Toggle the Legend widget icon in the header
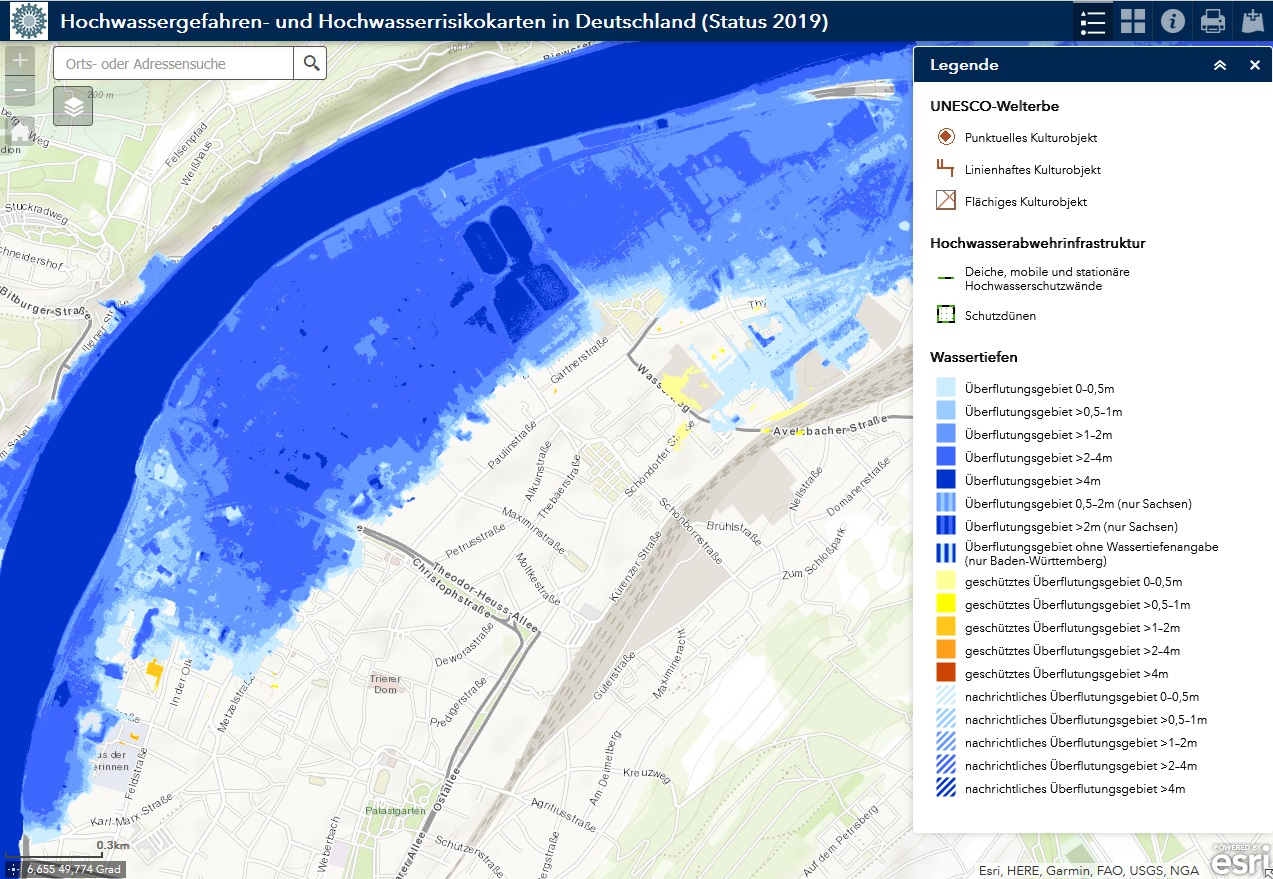The width and height of the screenshot is (1273, 879). [1093, 21]
